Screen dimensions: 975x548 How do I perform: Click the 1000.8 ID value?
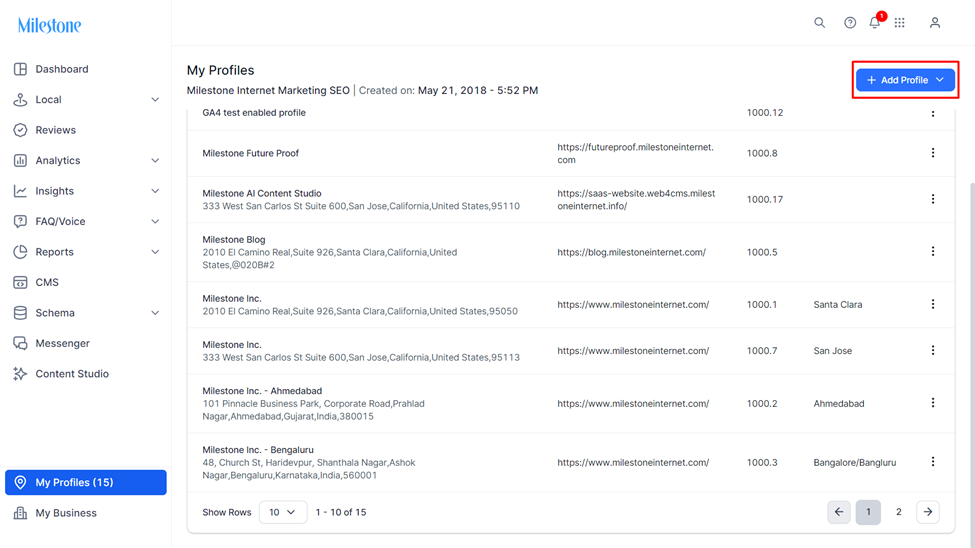762,154
